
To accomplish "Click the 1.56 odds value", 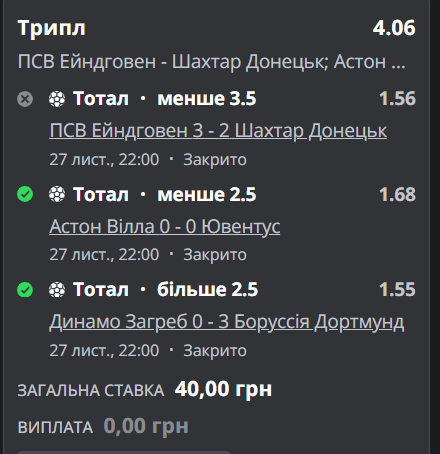I will pos(397,99).
